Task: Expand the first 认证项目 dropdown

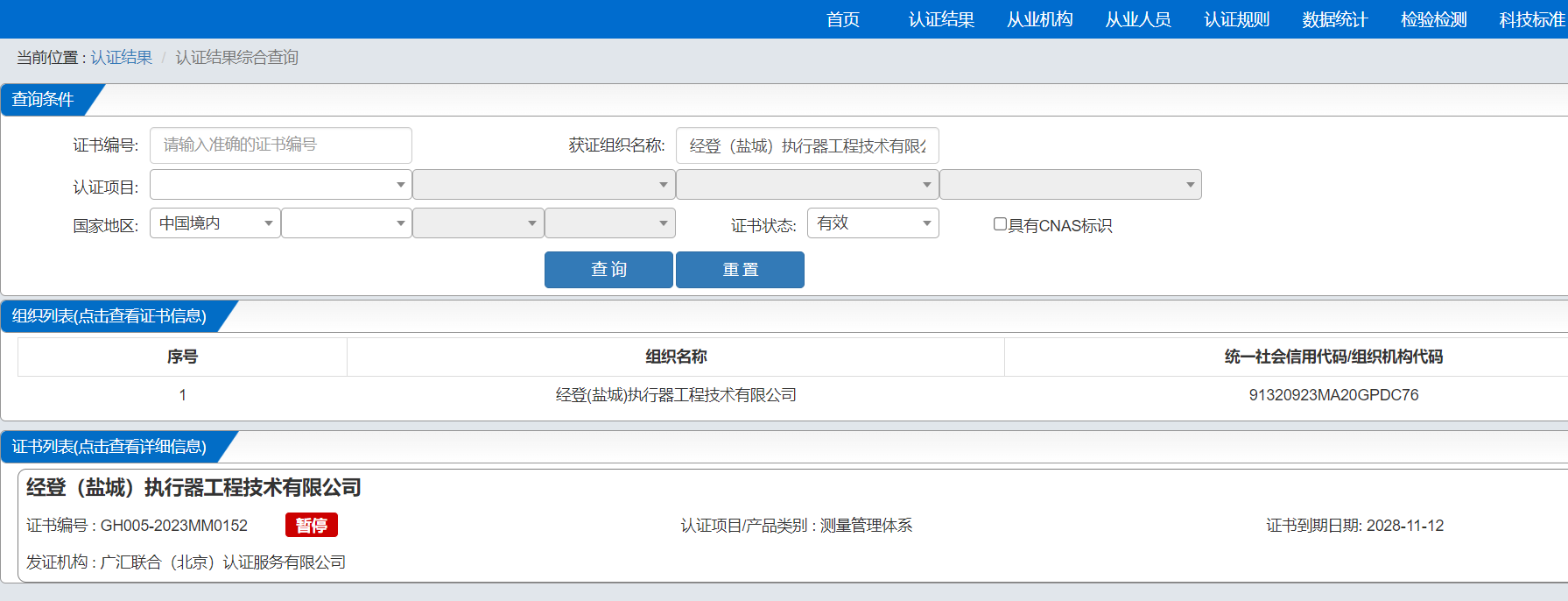Action: [x=281, y=185]
